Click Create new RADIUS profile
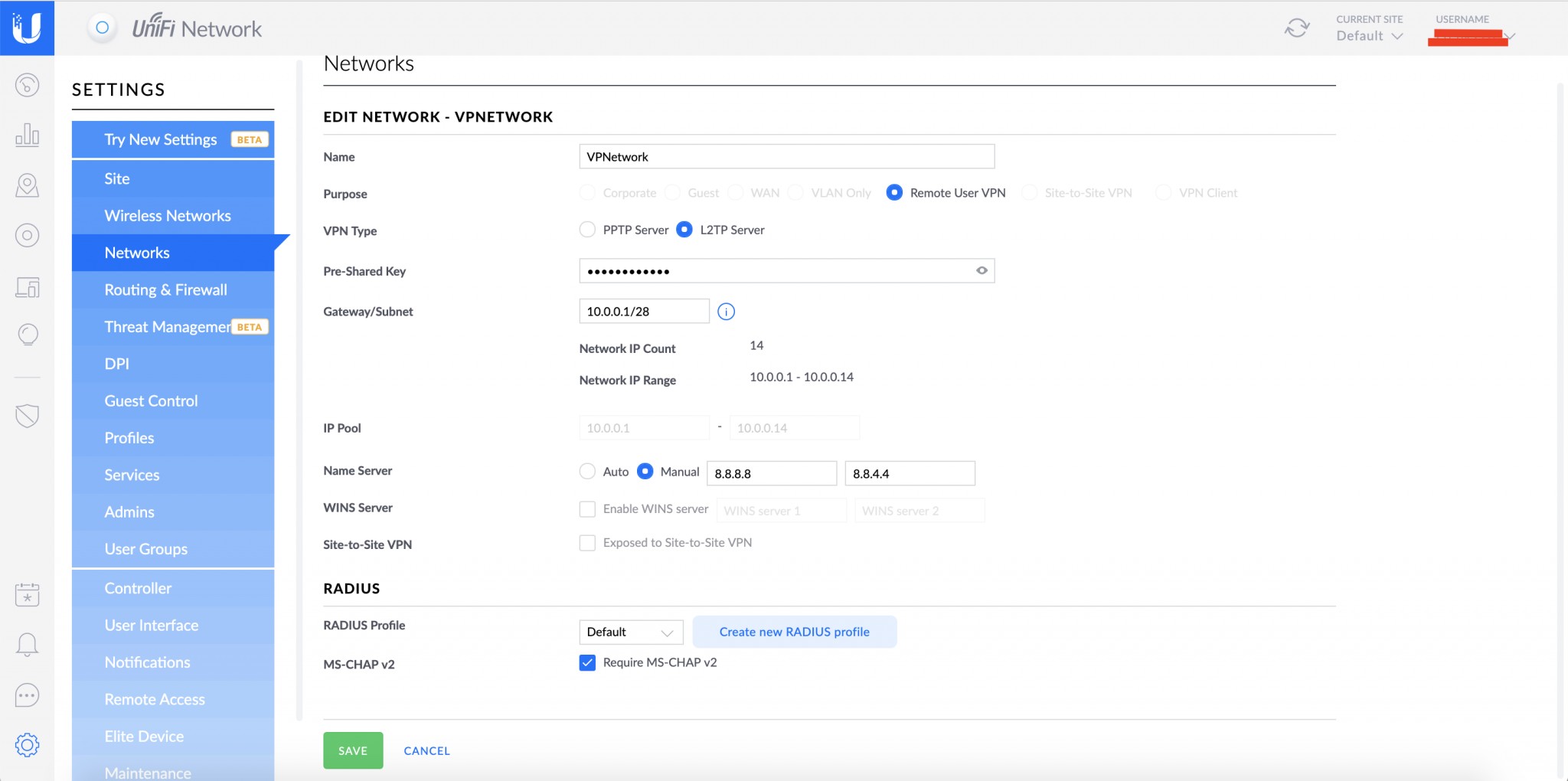Screen dimensions: 1568x781 [794, 632]
